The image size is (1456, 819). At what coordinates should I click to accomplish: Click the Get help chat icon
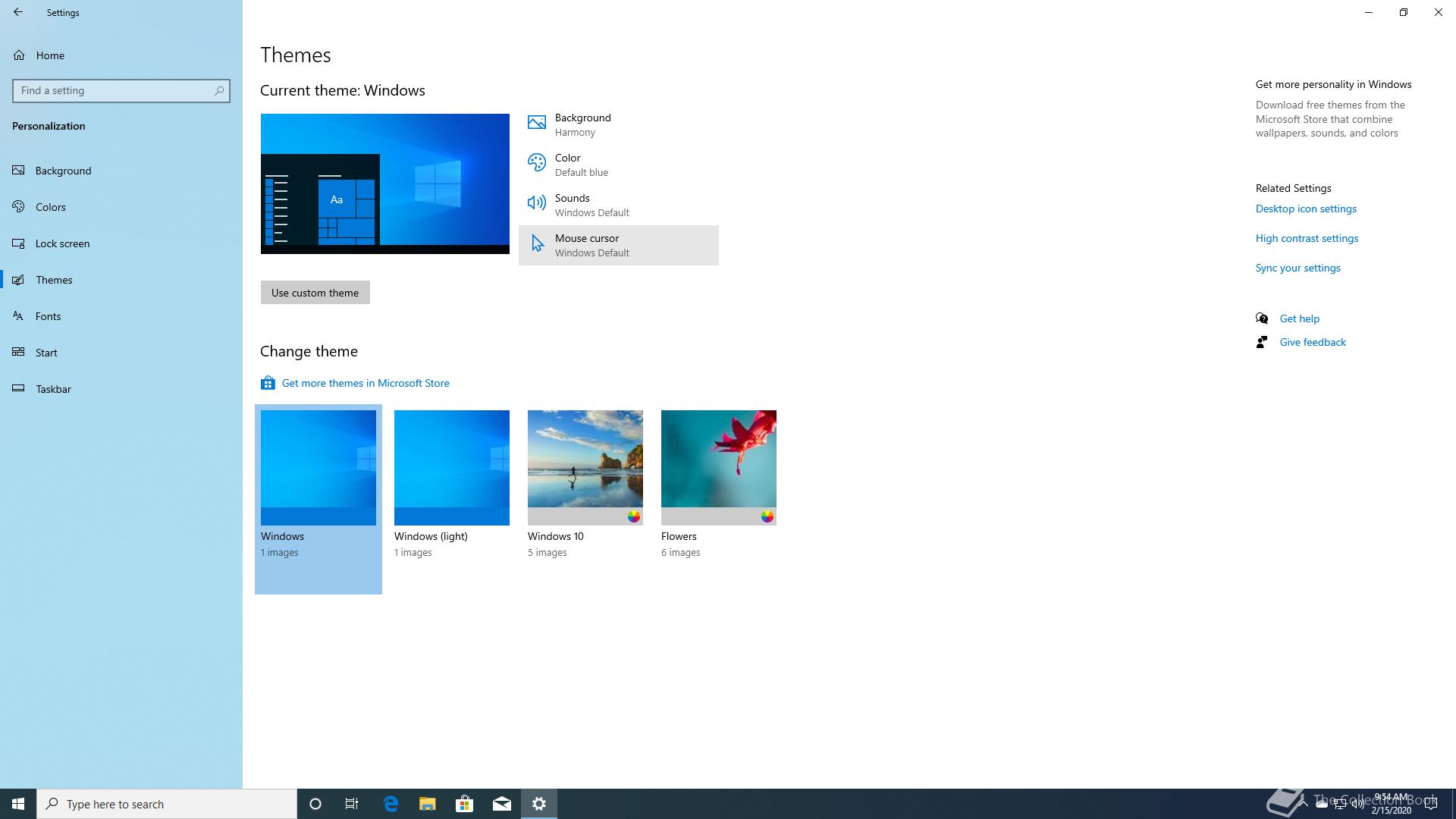1262,318
